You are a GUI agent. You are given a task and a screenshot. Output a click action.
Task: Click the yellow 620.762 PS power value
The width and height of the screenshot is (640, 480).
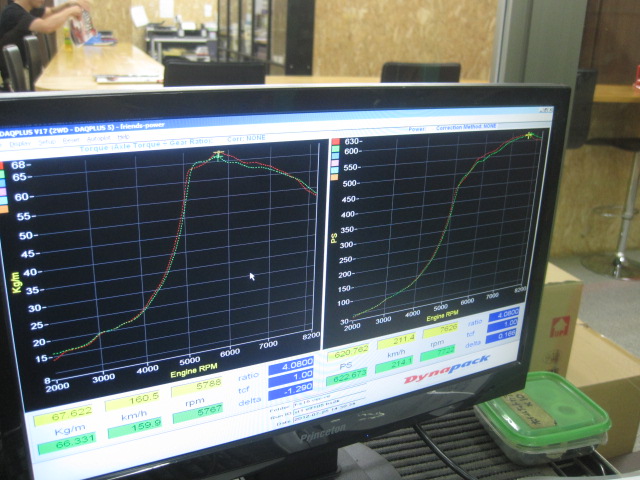348,352
